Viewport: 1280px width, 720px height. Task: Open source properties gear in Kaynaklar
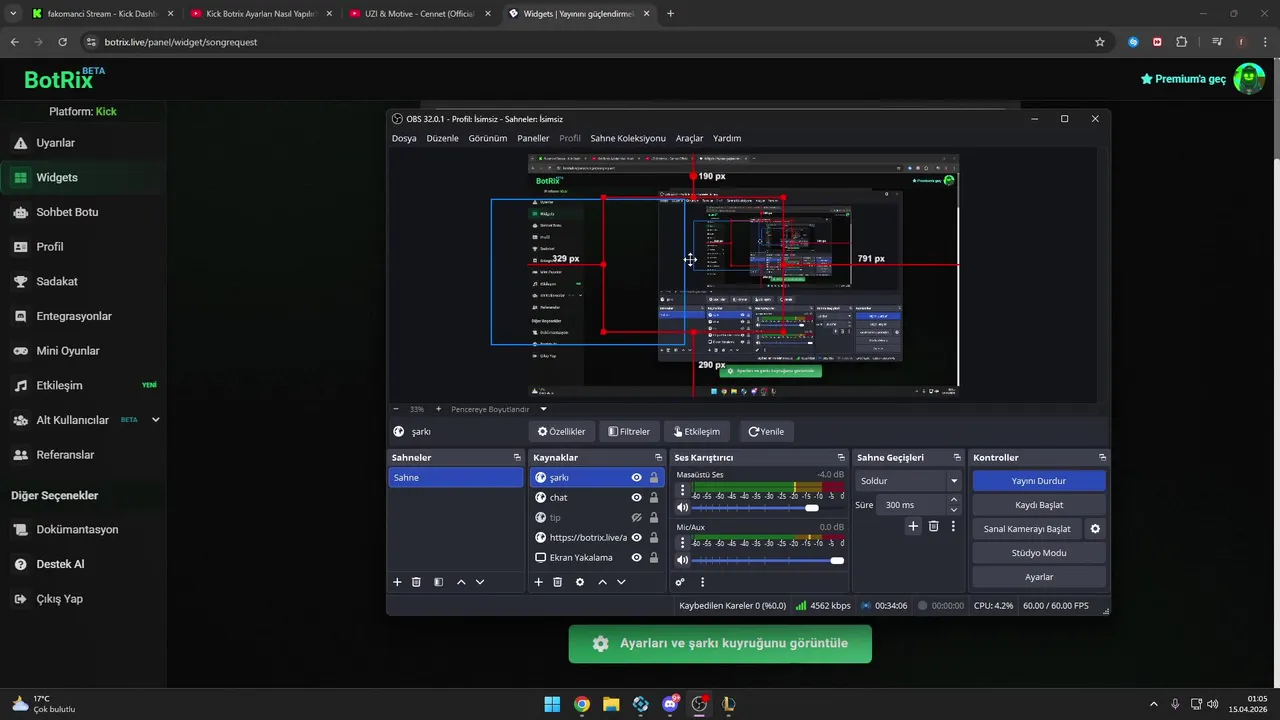point(580,582)
